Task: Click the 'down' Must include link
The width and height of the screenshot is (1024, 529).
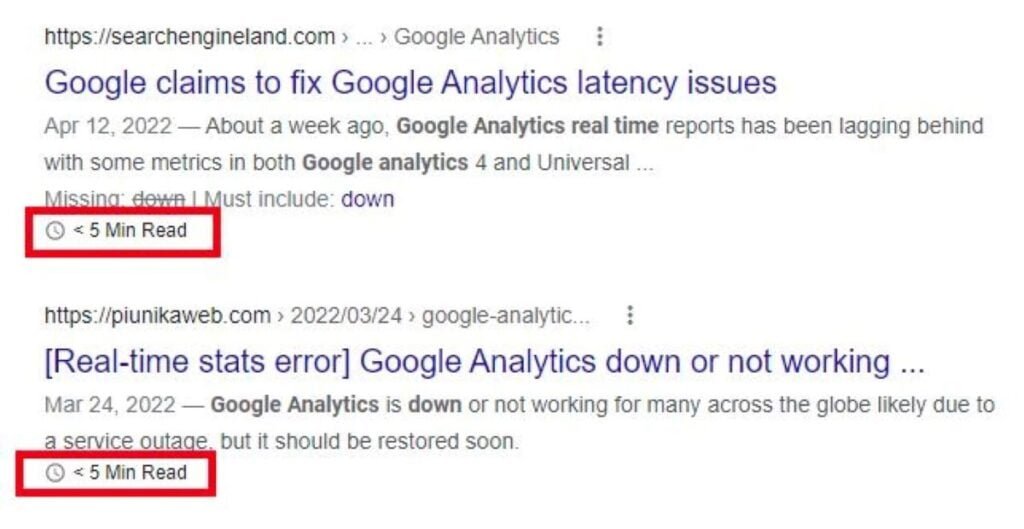Action: (x=367, y=199)
